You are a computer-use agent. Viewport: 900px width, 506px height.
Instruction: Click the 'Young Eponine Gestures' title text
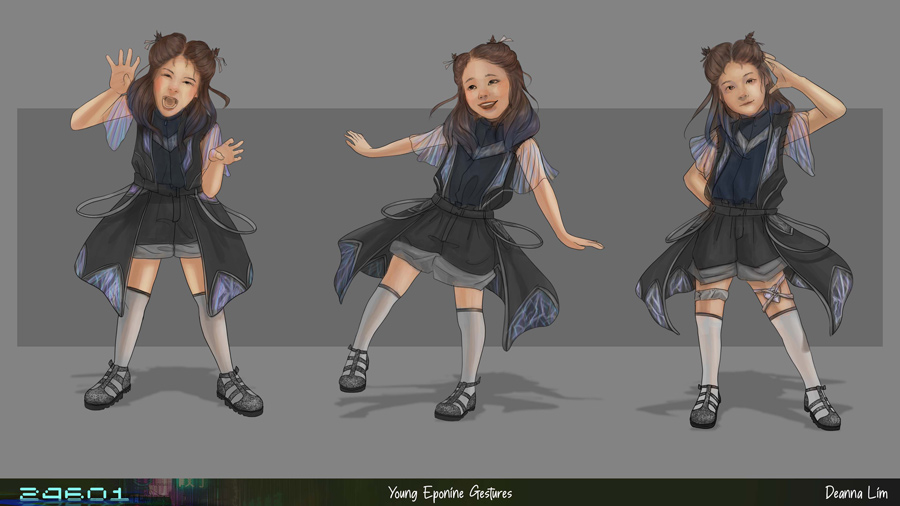tap(449, 493)
